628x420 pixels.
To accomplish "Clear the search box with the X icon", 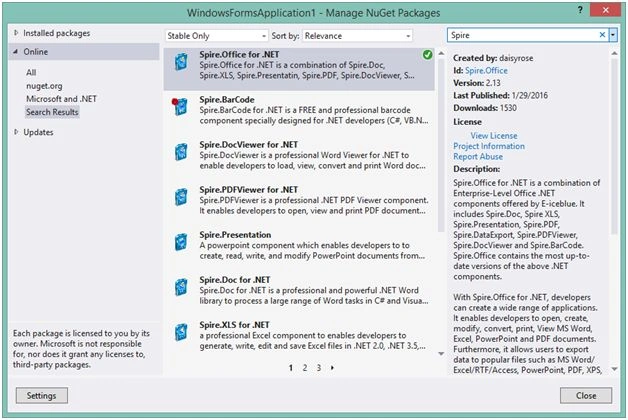I will point(602,35).
